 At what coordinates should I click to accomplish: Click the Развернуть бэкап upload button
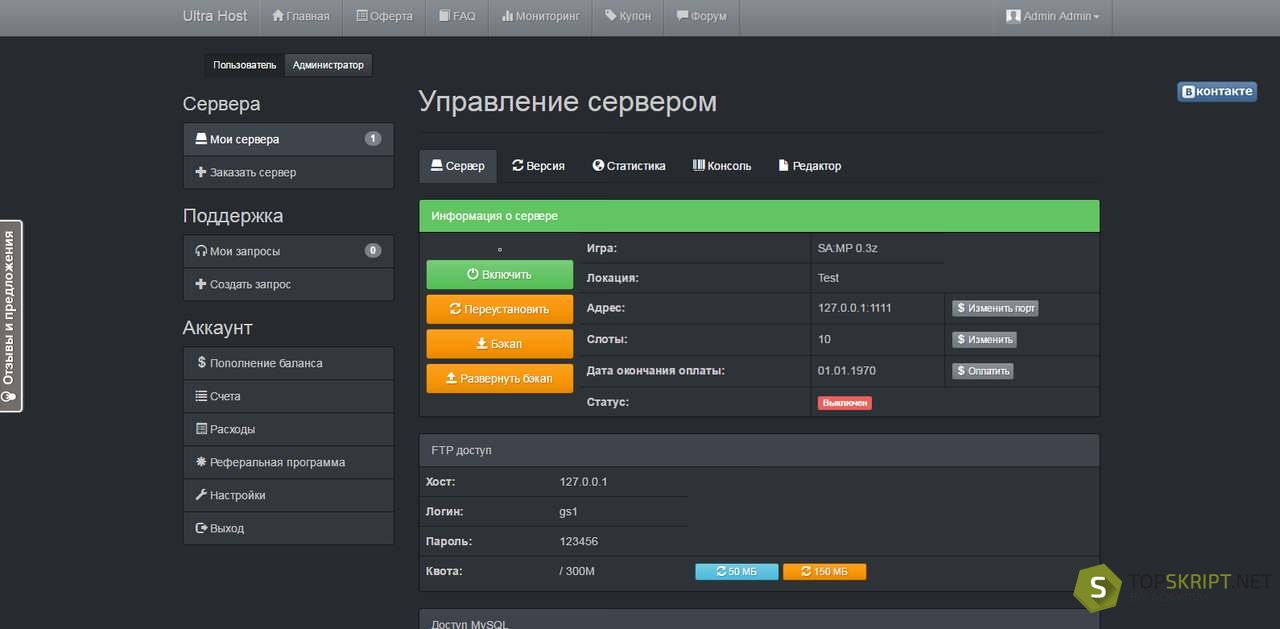[499, 379]
